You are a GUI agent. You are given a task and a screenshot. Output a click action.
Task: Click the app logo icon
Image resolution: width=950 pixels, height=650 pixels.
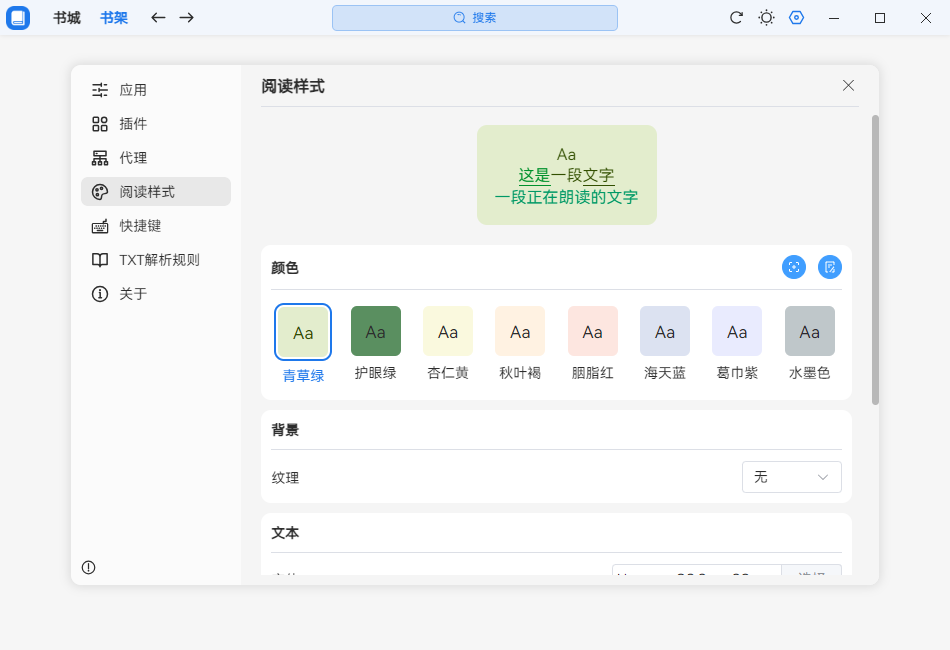tap(18, 18)
